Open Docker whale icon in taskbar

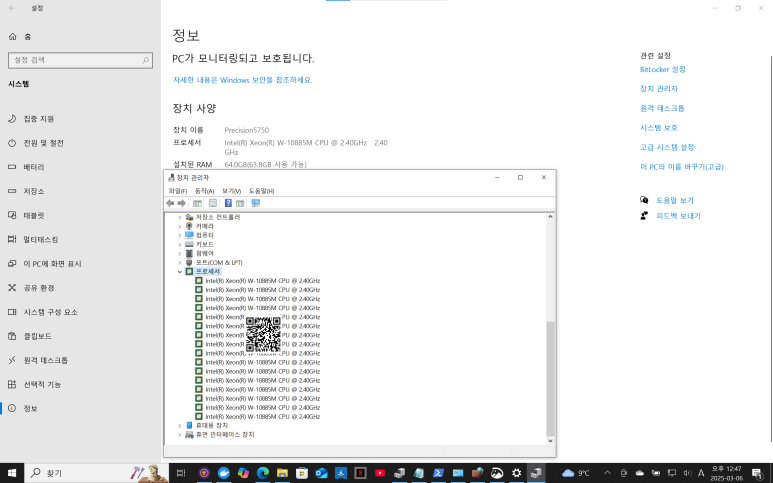pos(224,473)
